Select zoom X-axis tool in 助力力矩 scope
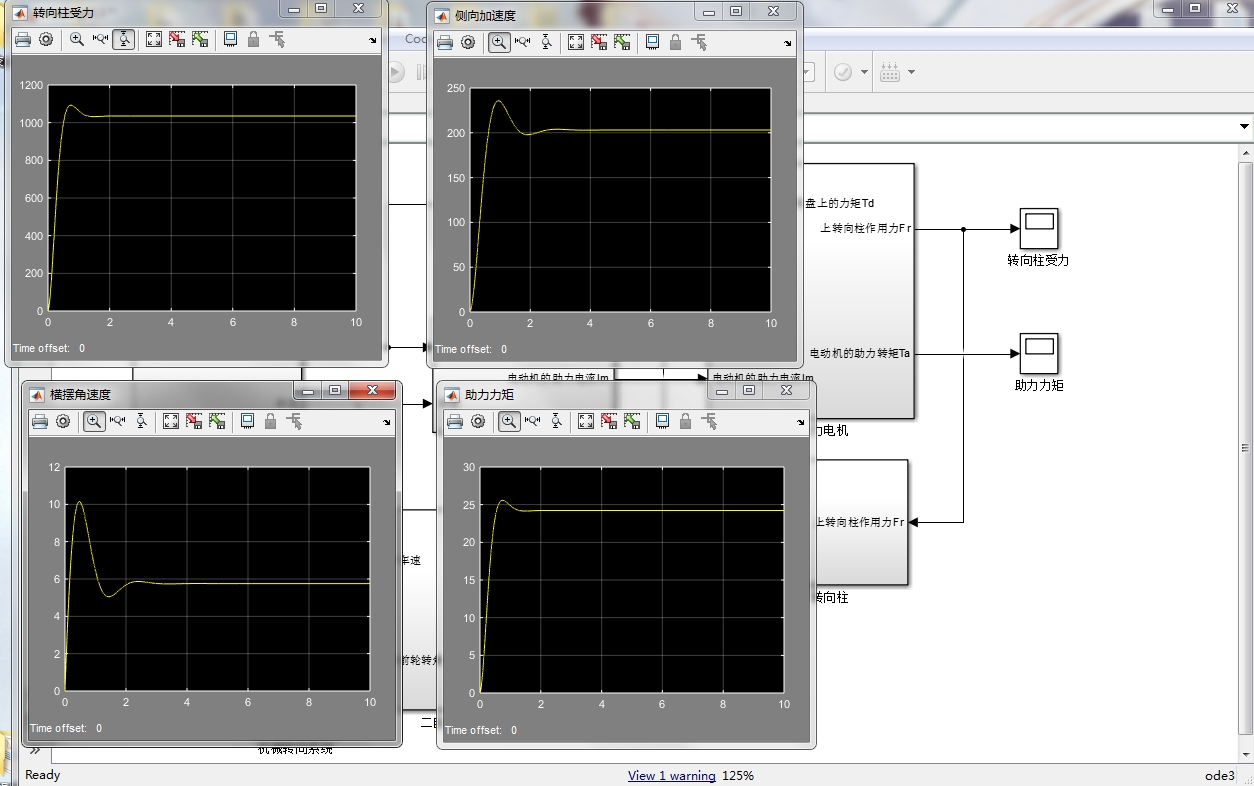The height and width of the screenshot is (786, 1254). click(532, 421)
